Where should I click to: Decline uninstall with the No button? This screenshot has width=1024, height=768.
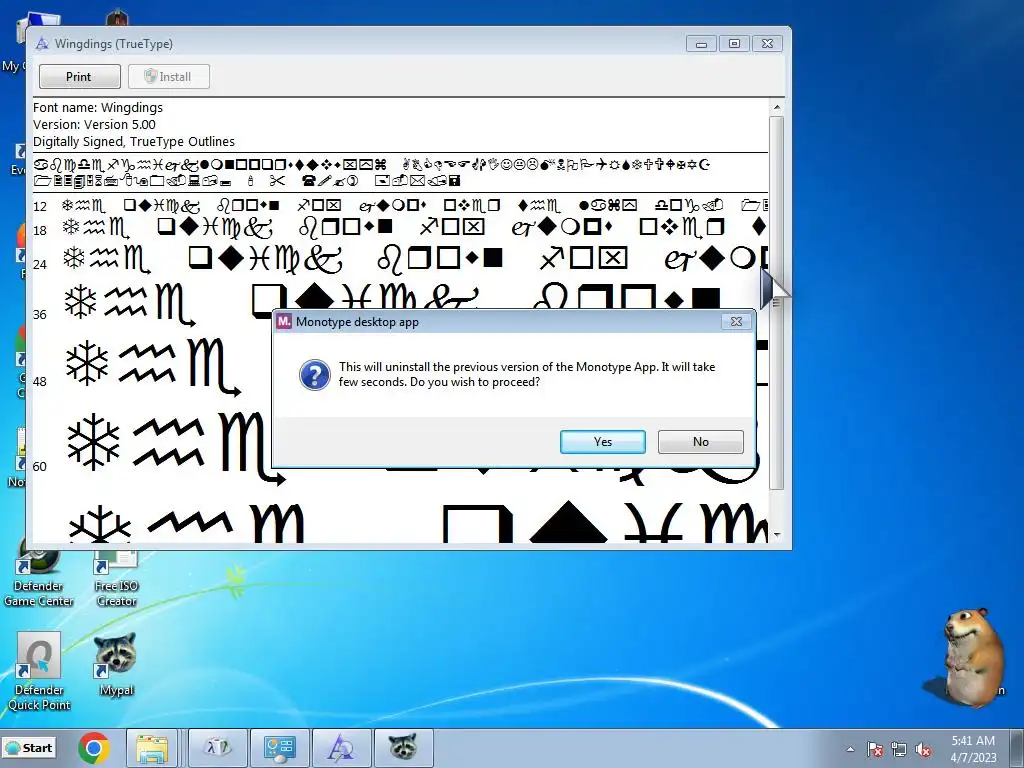[700, 441]
